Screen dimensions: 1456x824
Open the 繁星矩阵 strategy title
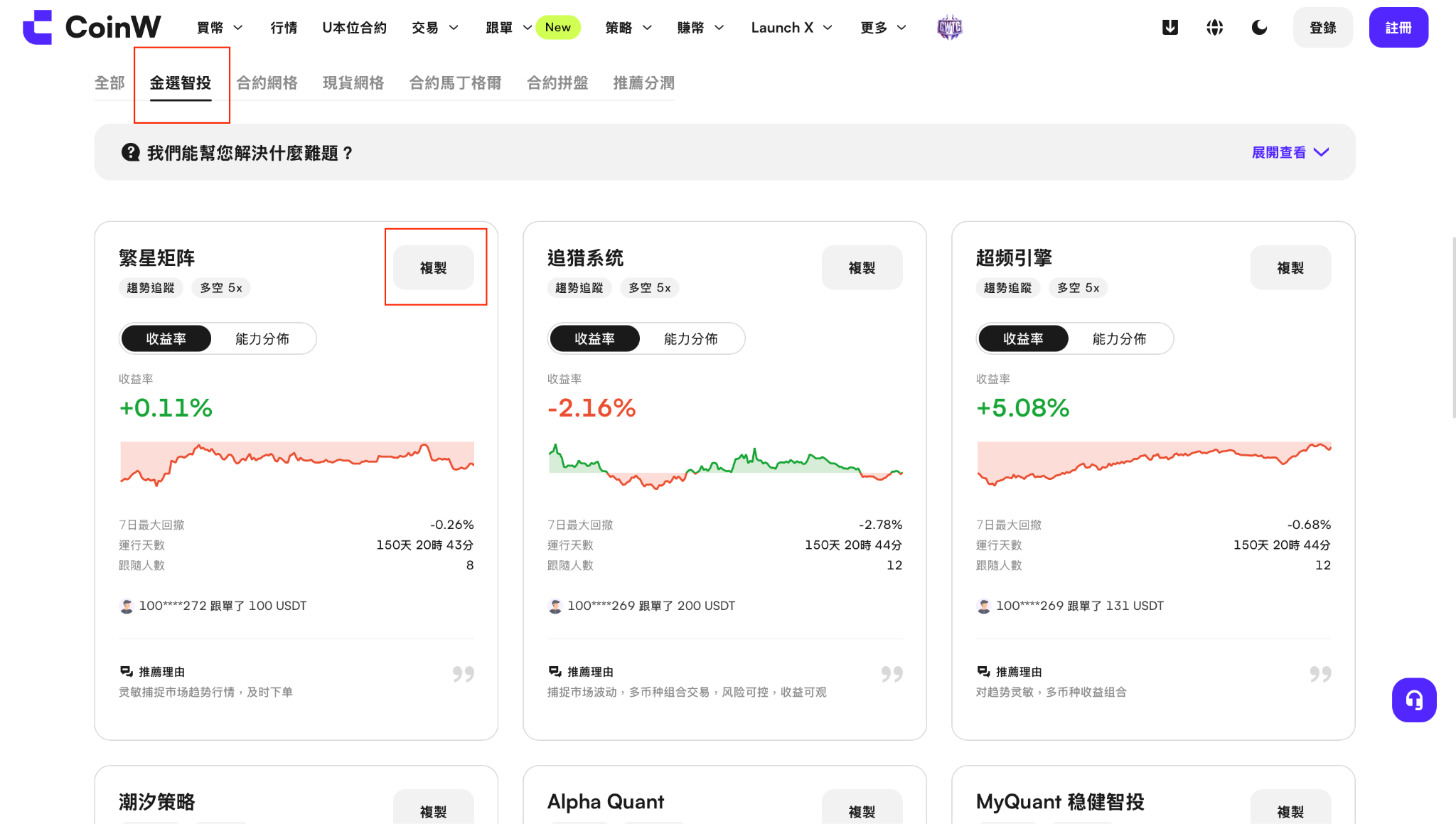click(x=157, y=257)
